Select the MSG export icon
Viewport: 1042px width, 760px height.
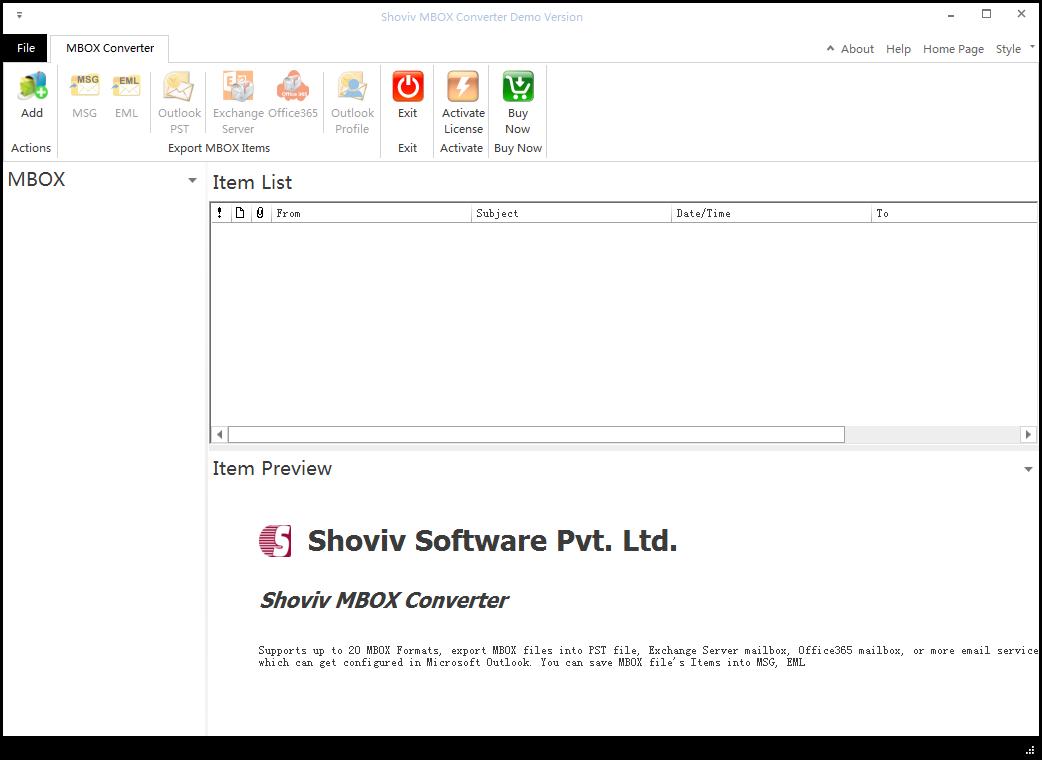point(84,87)
